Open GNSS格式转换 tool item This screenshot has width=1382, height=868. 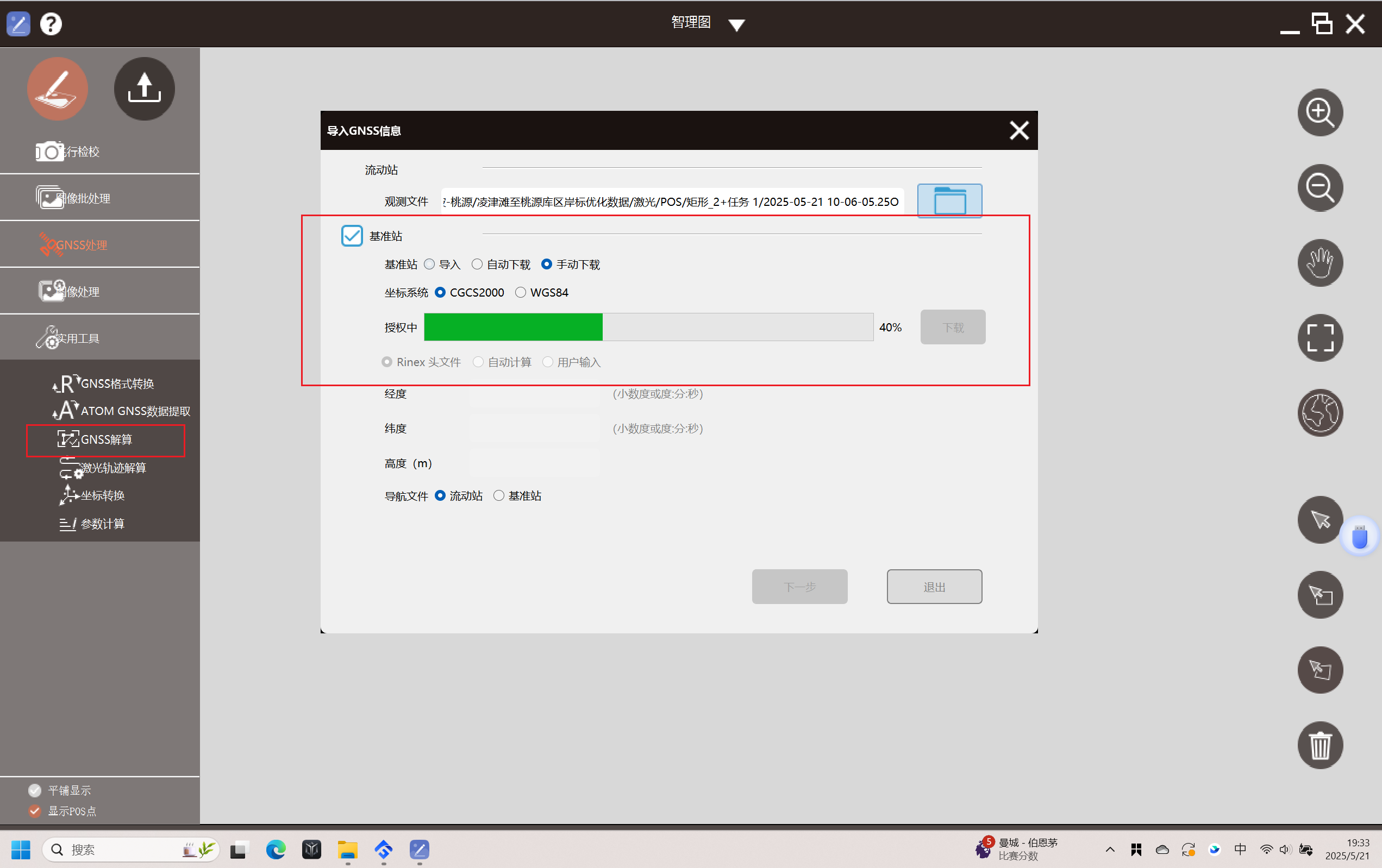[116, 383]
